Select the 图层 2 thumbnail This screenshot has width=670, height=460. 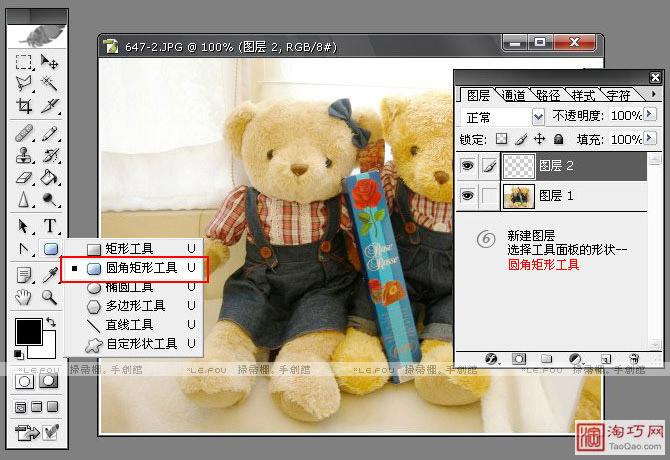(x=519, y=166)
